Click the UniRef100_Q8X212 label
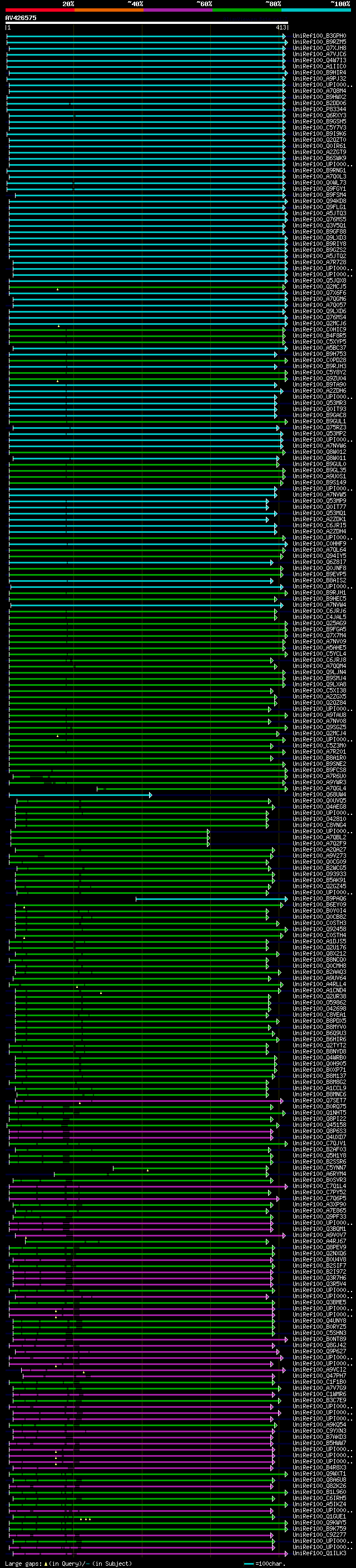This screenshot has height=1568, width=356. 319,953
